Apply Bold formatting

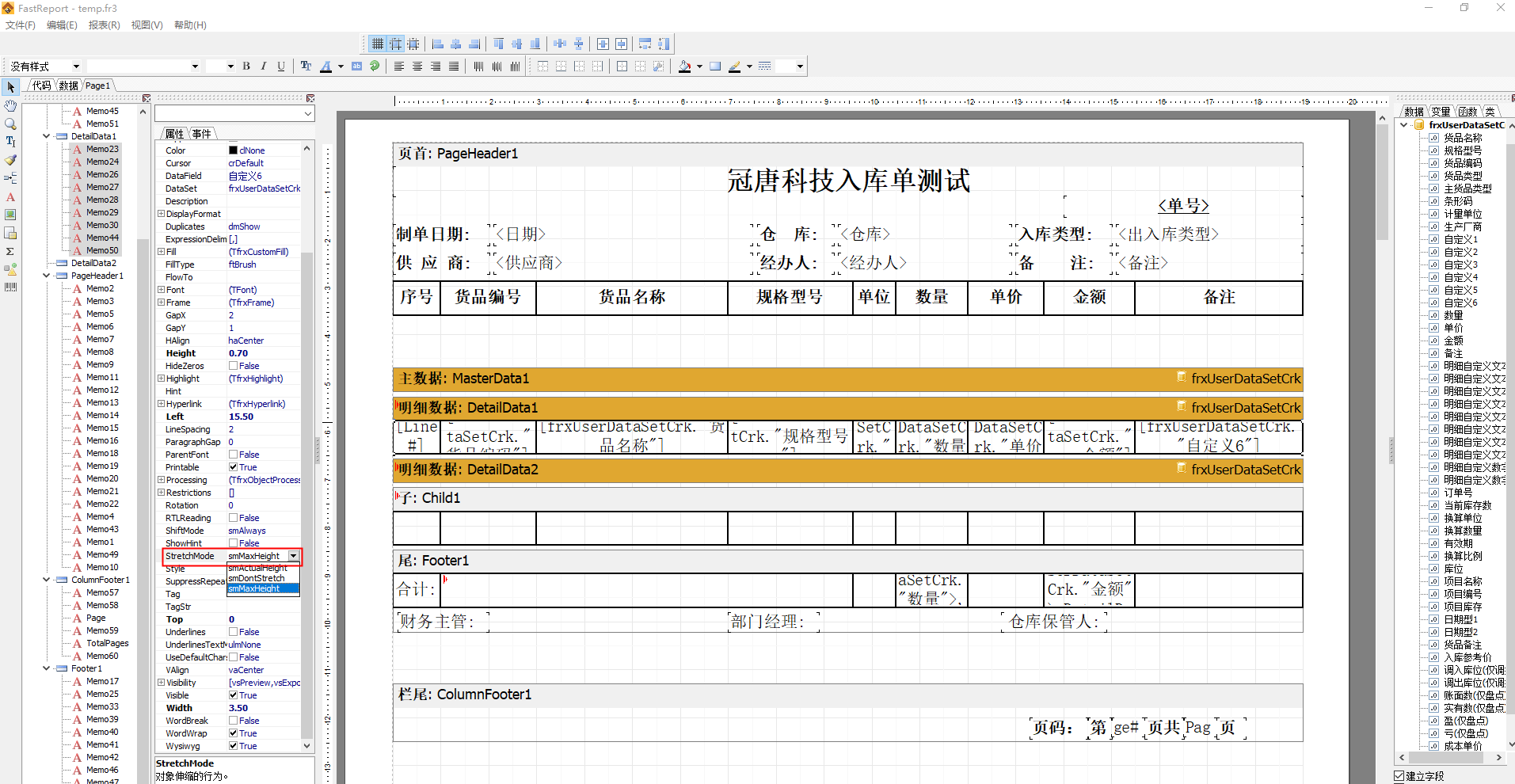pos(246,67)
